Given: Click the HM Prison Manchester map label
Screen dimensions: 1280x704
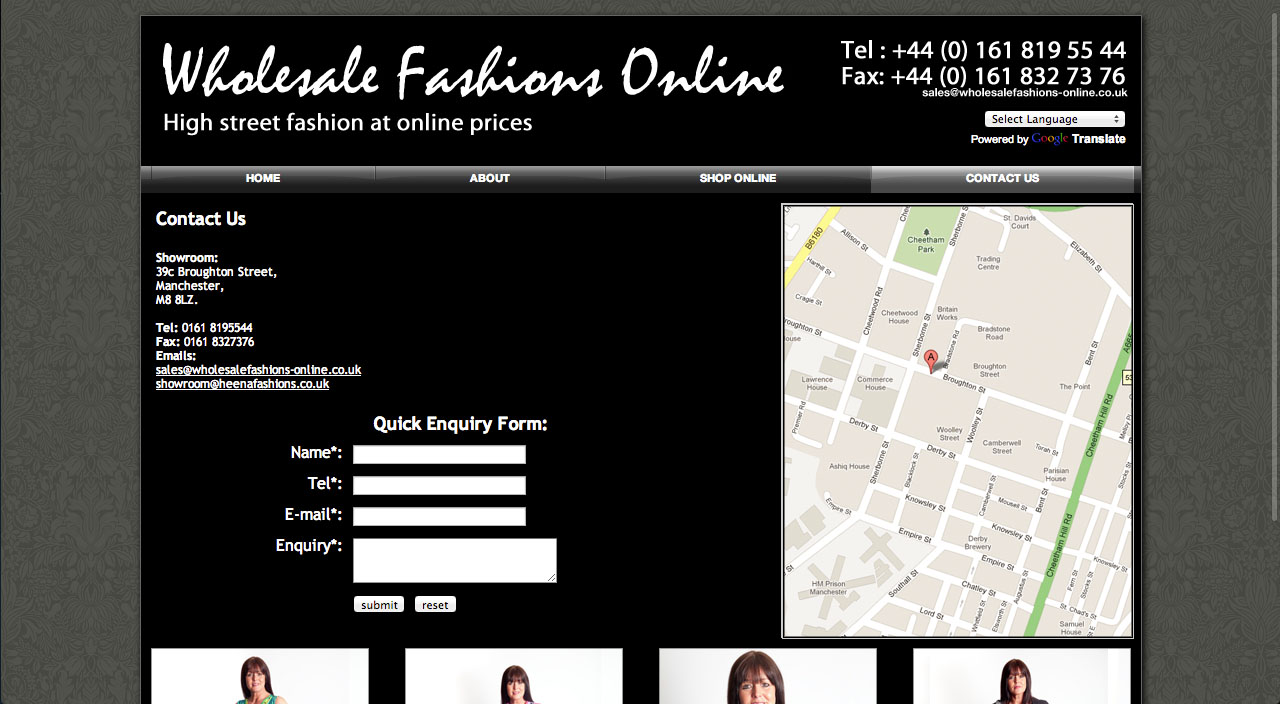Looking at the screenshot, I should tap(829, 587).
